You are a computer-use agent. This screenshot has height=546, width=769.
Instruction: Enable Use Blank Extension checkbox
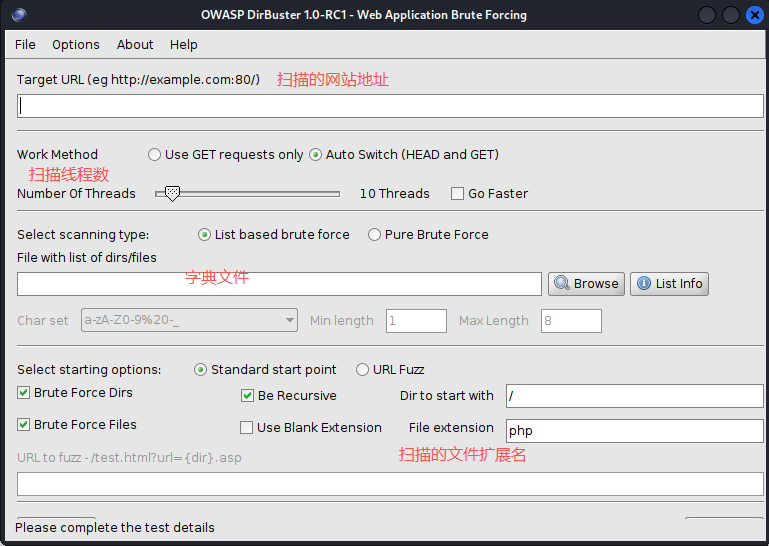(x=246, y=428)
